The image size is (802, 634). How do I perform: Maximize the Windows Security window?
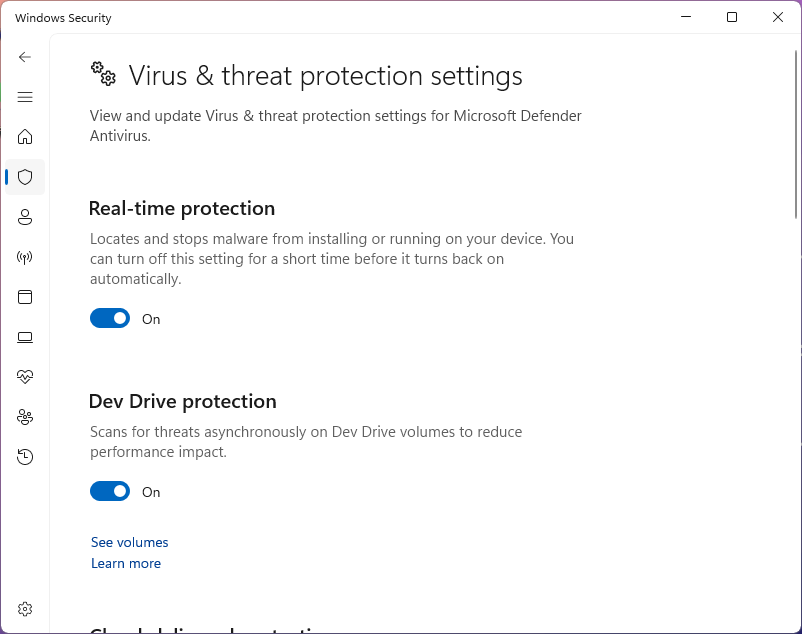[x=732, y=17]
